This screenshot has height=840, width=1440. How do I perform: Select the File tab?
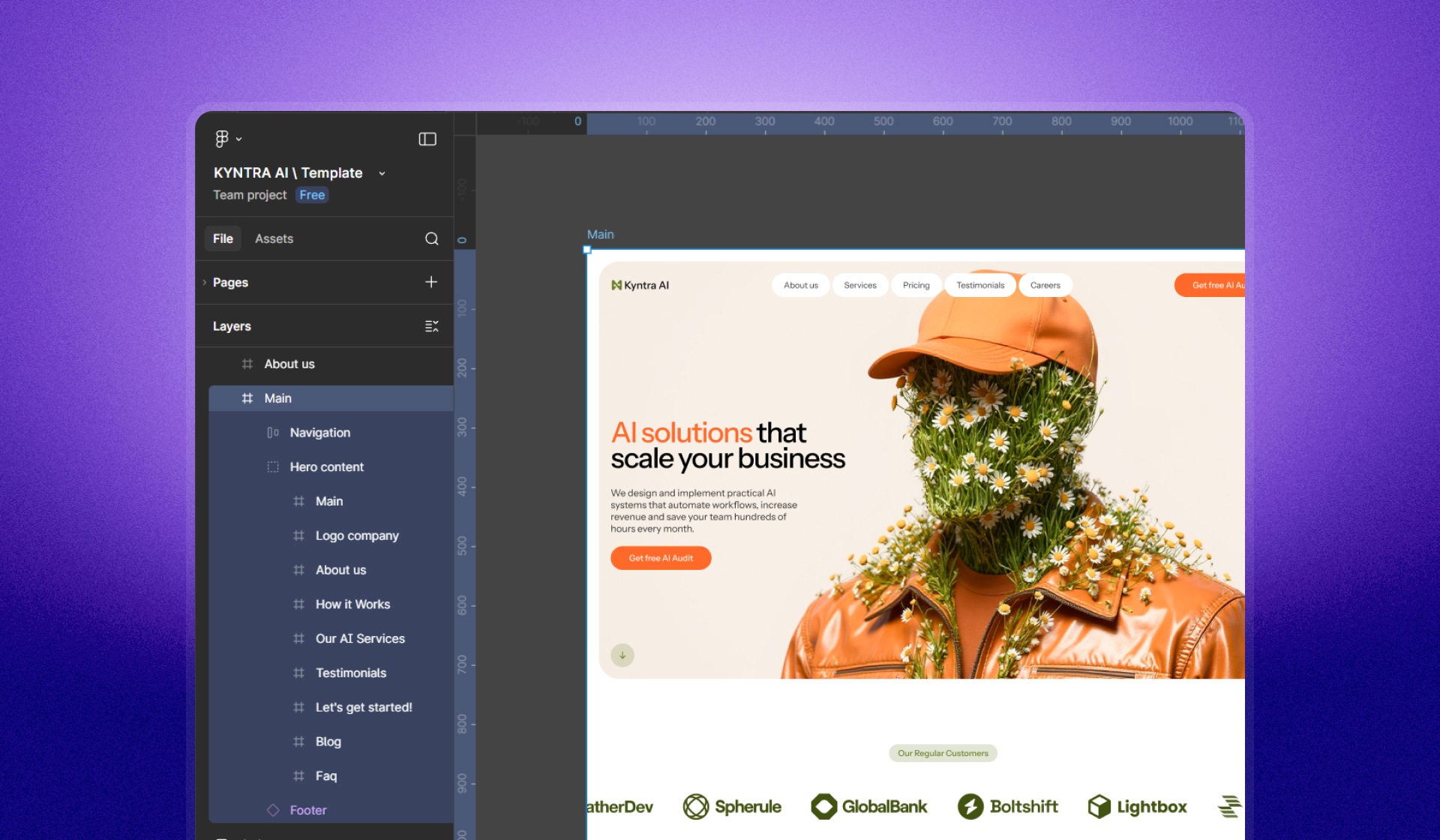223,238
